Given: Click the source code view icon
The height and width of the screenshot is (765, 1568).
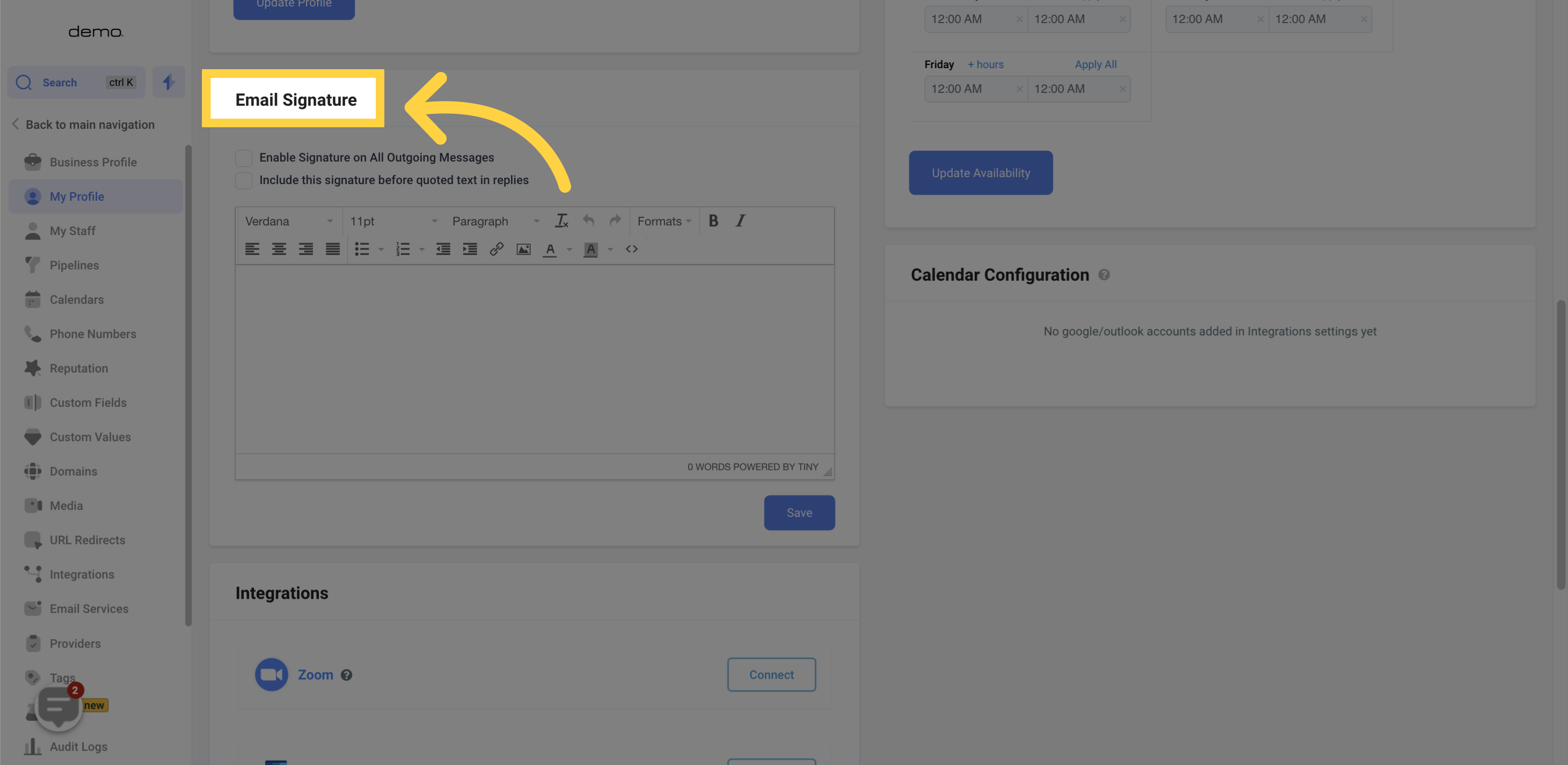Looking at the screenshot, I should [x=631, y=249].
